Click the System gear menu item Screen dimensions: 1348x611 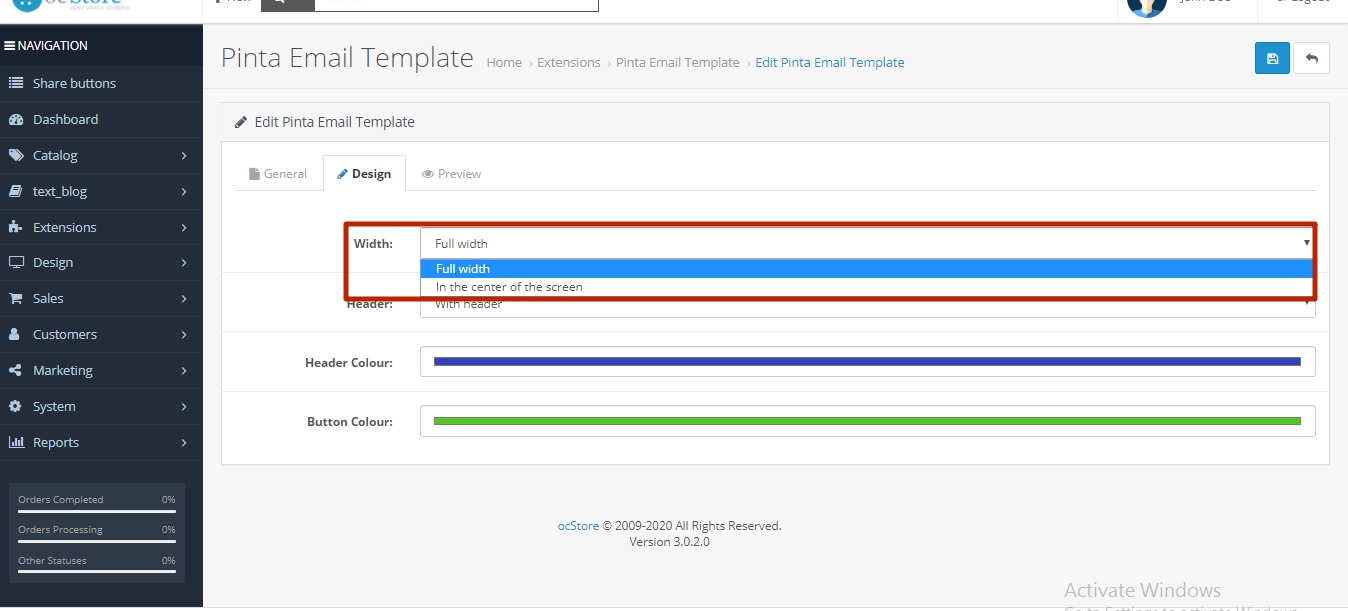(53, 406)
